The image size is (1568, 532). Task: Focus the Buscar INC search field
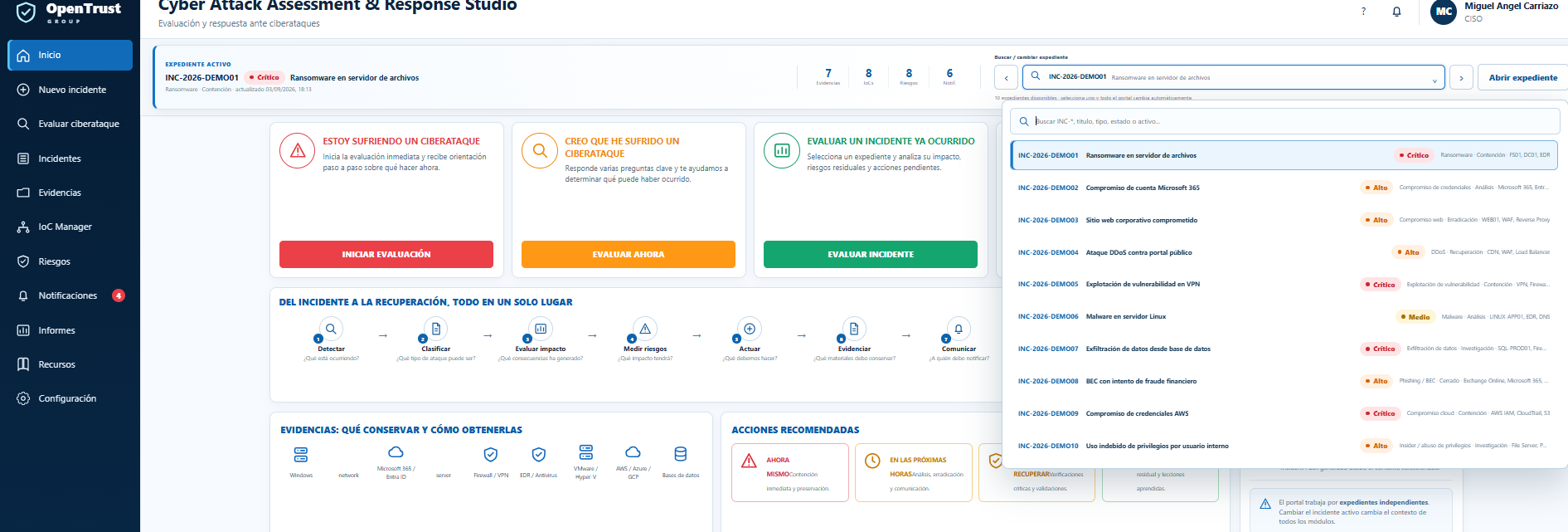pos(1285,121)
